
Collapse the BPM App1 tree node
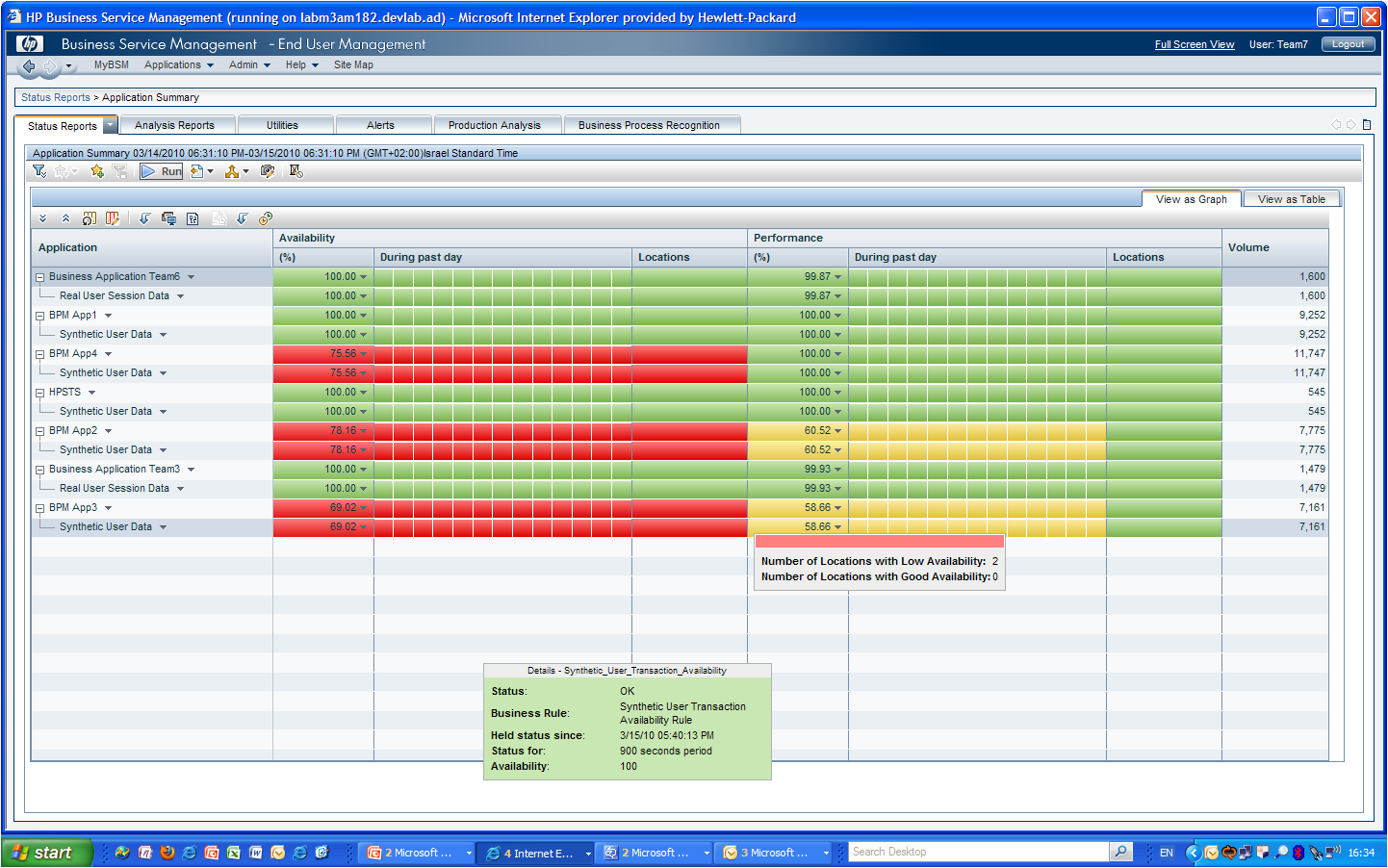tap(40, 316)
